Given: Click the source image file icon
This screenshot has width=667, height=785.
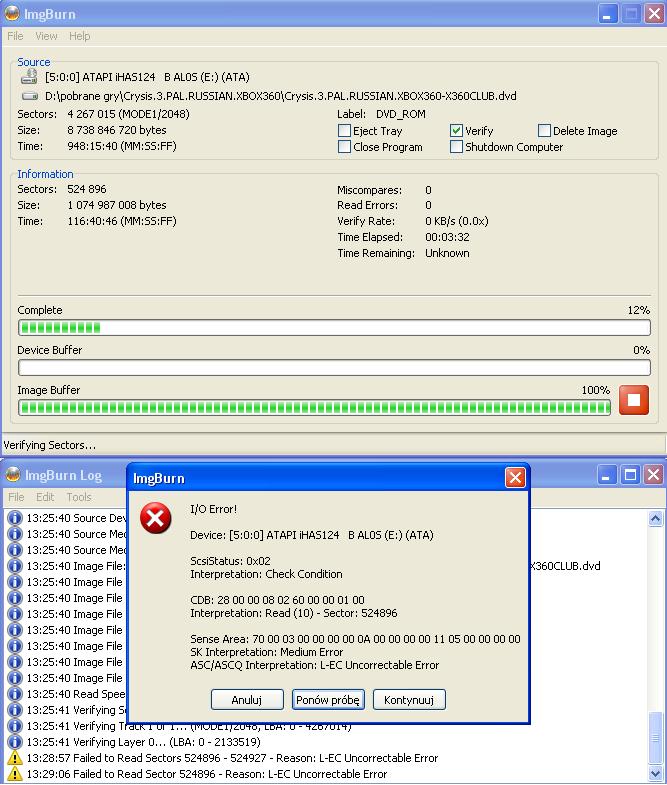Looking at the screenshot, I should point(28,96).
